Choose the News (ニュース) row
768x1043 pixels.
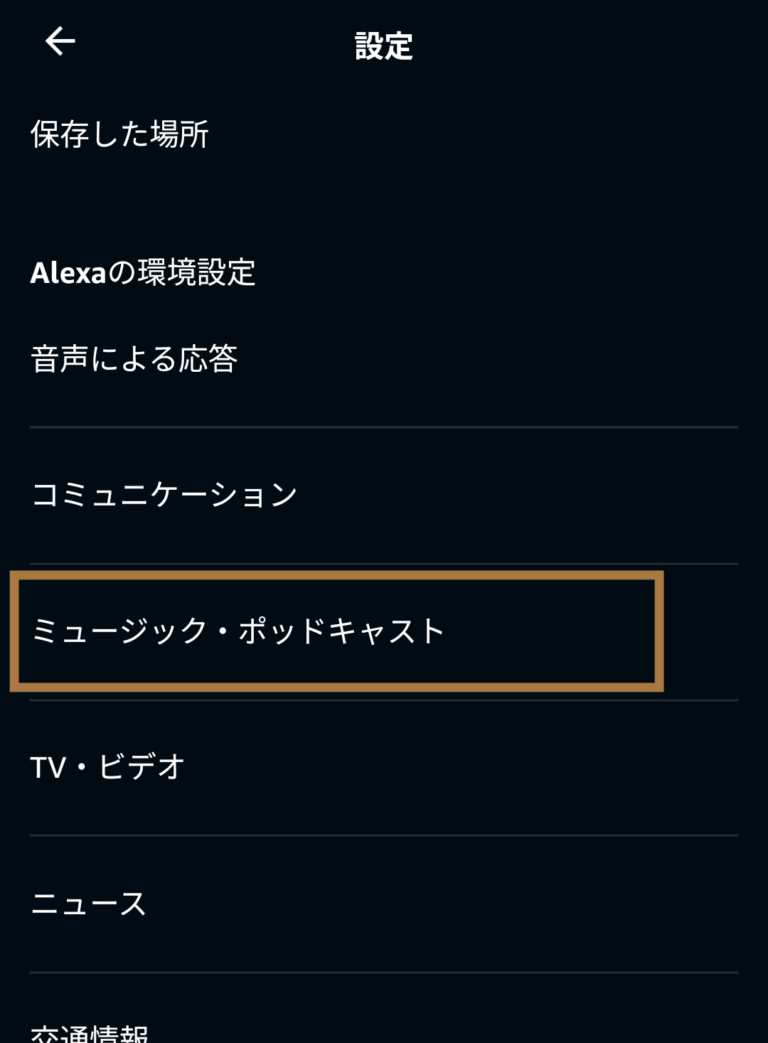click(89, 904)
